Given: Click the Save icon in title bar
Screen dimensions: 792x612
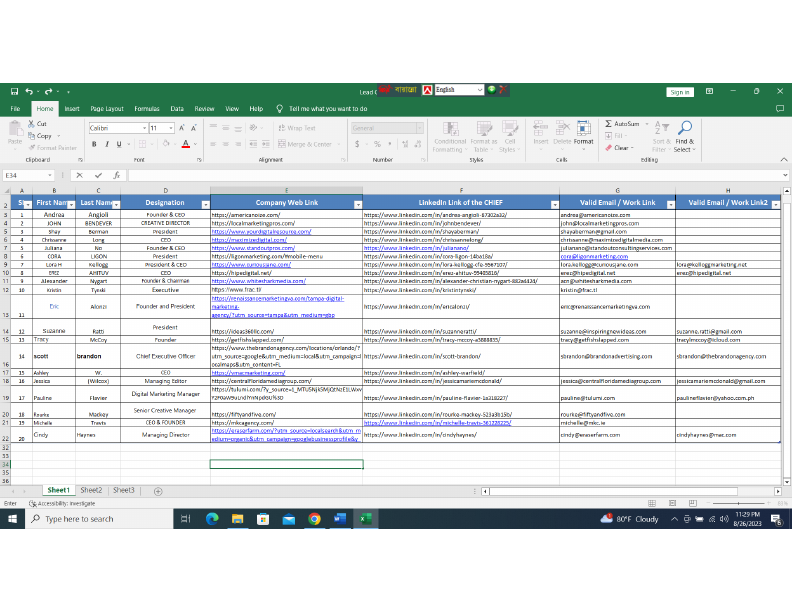Looking at the screenshot, I should (x=14, y=91).
